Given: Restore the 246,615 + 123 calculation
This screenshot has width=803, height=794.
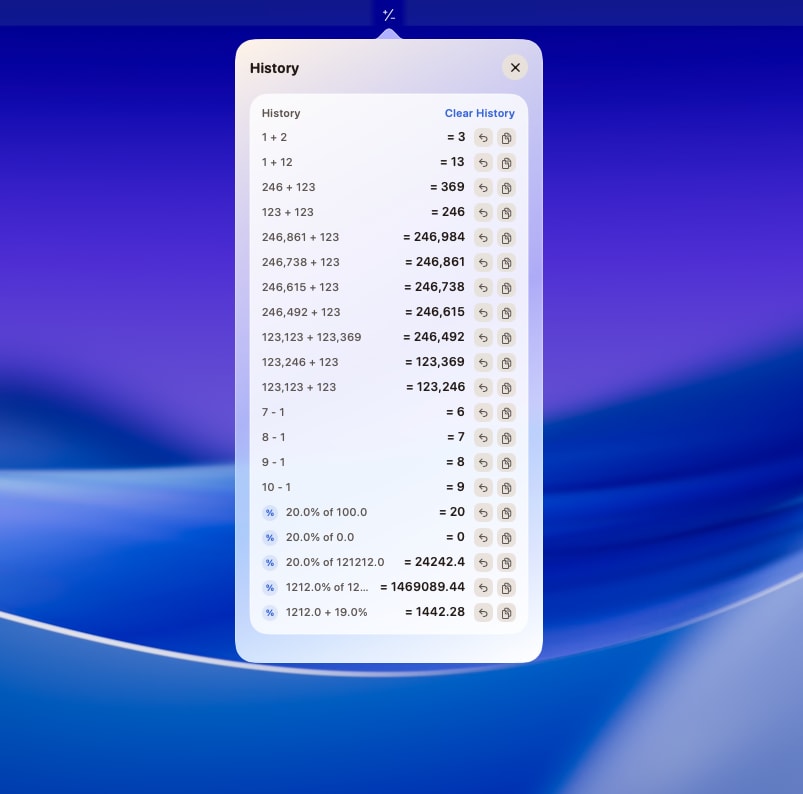Looking at the screenshot, I should coord(483,288).
